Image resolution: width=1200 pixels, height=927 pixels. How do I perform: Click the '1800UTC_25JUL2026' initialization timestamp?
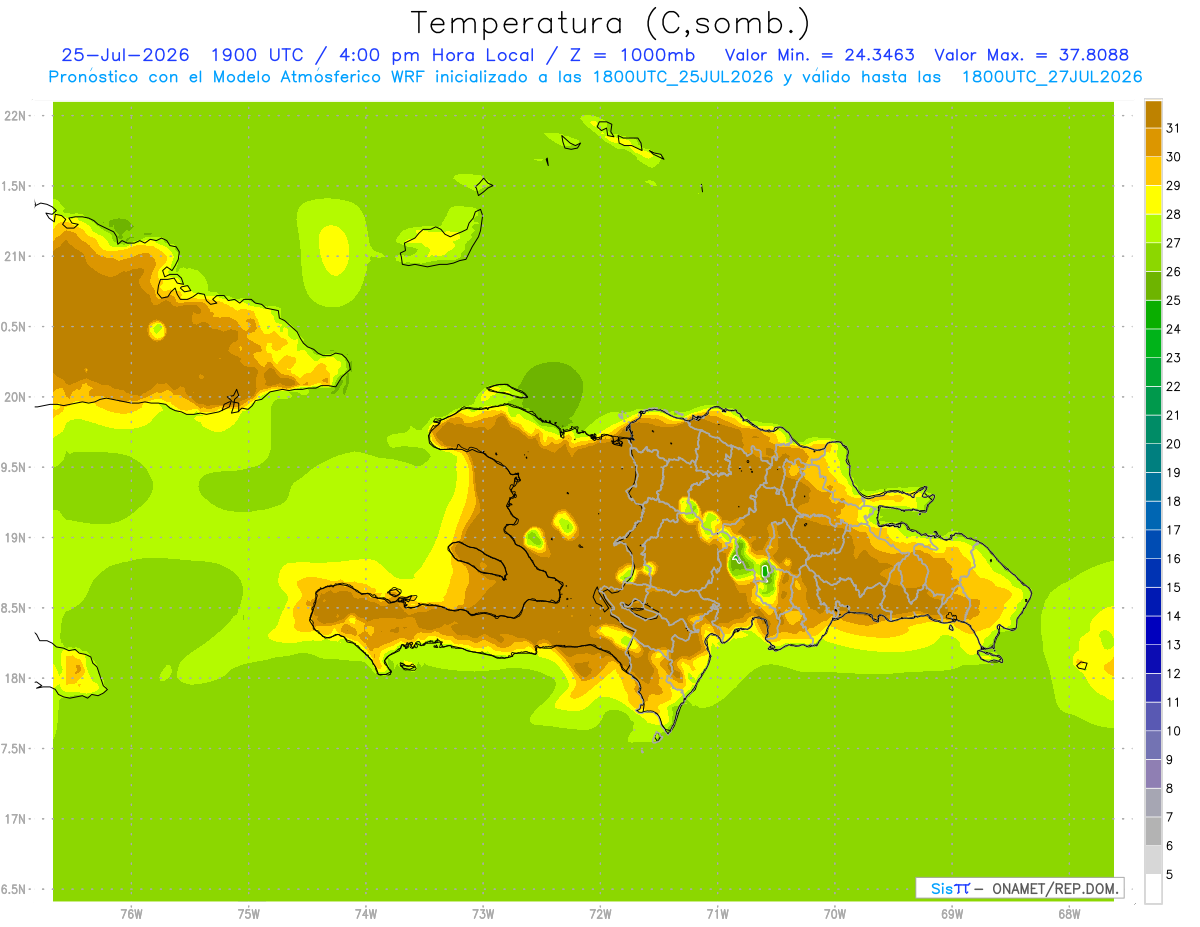(x=683, y=77)
